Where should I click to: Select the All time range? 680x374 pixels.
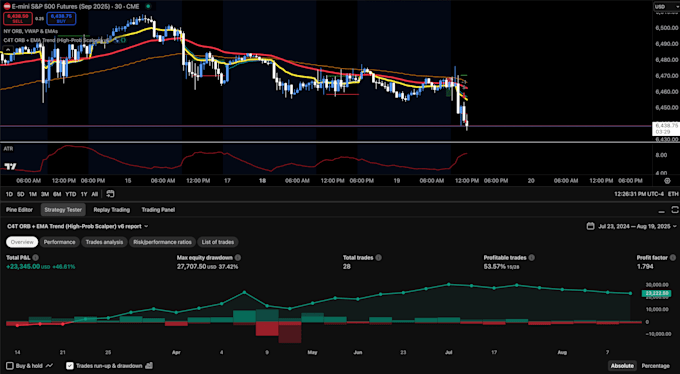tap(95, 194)
